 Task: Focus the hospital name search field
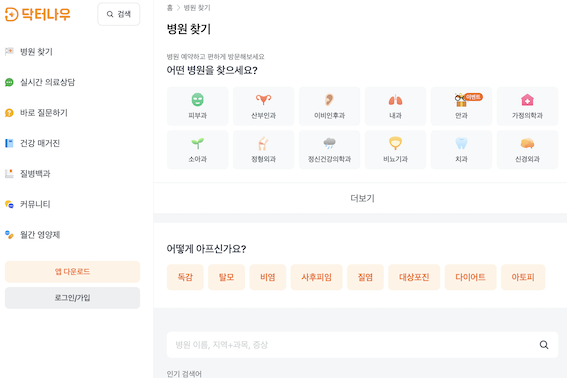(362, 345)
